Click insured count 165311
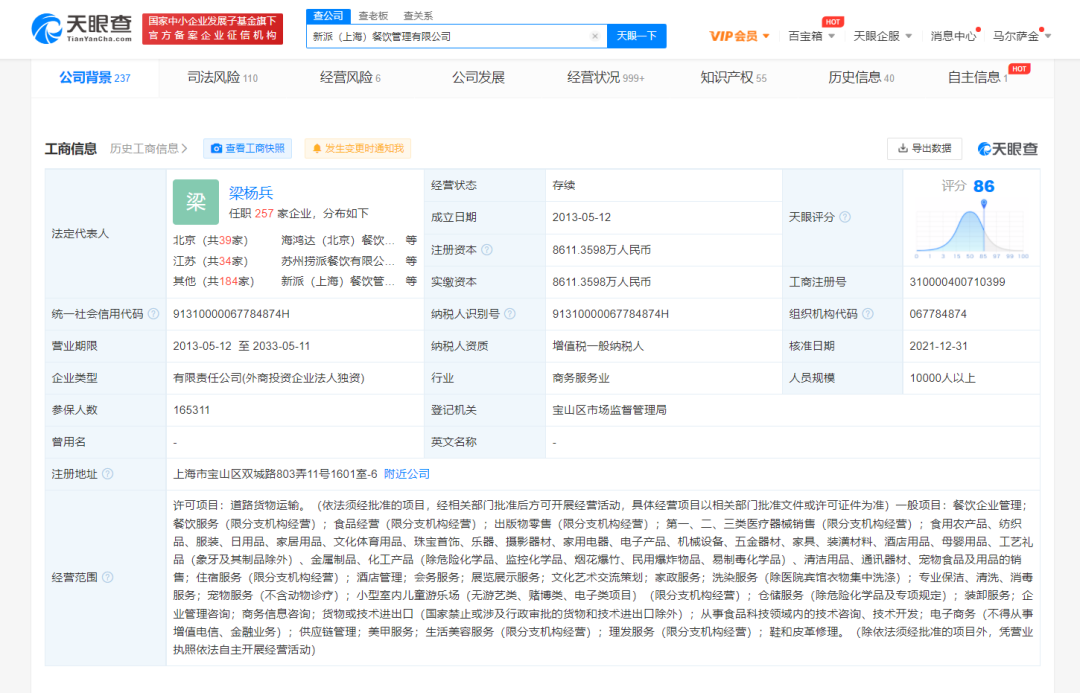This screenshot has height=693, width=1080. (191, 410)
